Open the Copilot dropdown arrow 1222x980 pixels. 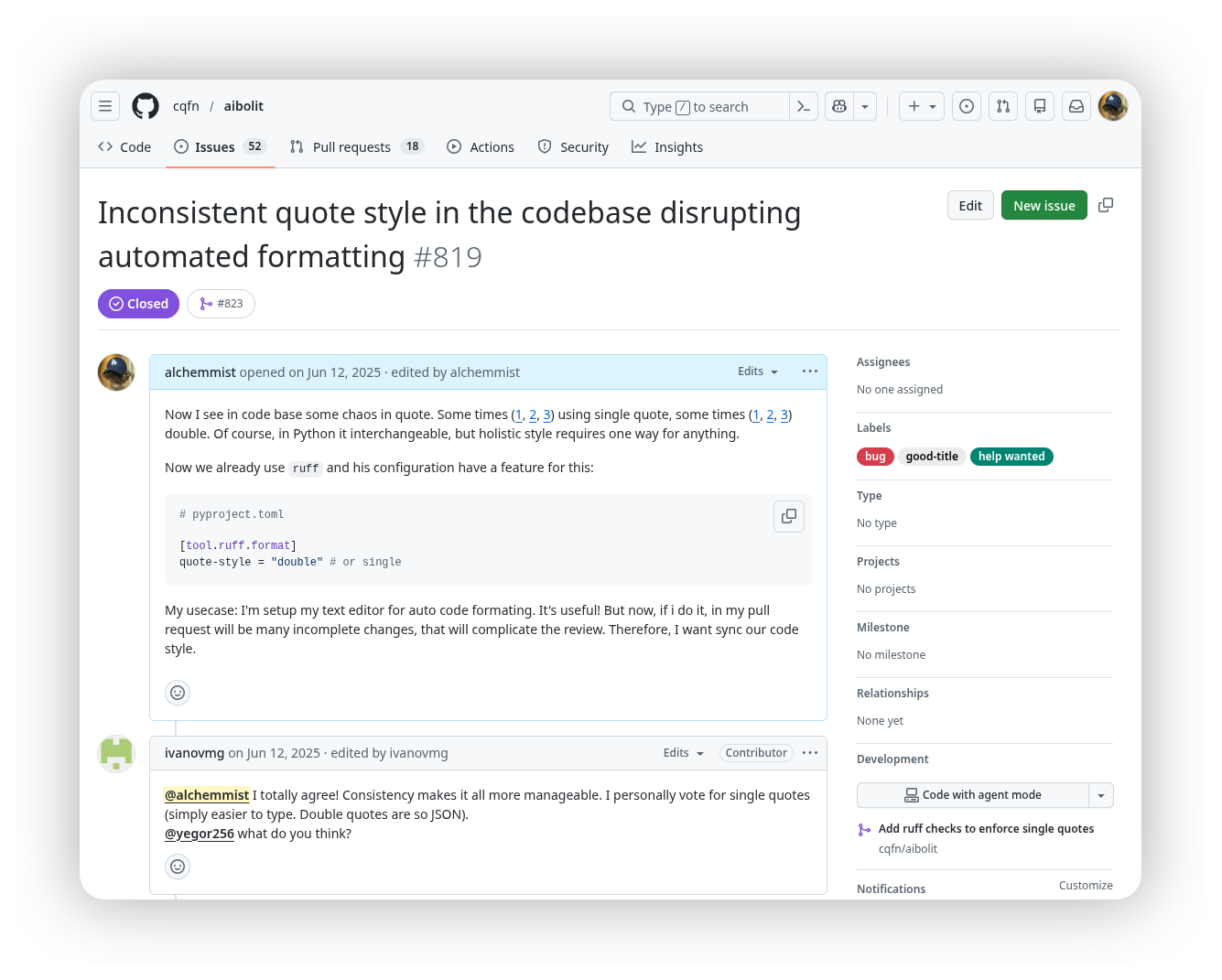[x=865, y=106]
